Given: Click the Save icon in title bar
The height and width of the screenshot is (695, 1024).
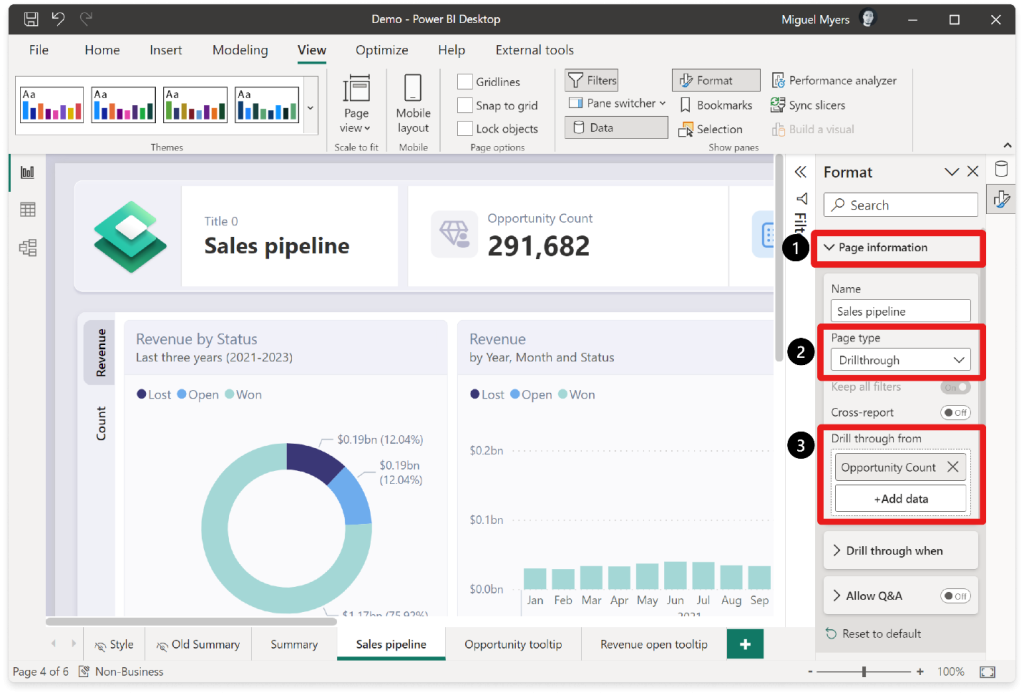Looking at the screenshot, I should [x=31, y=19].
